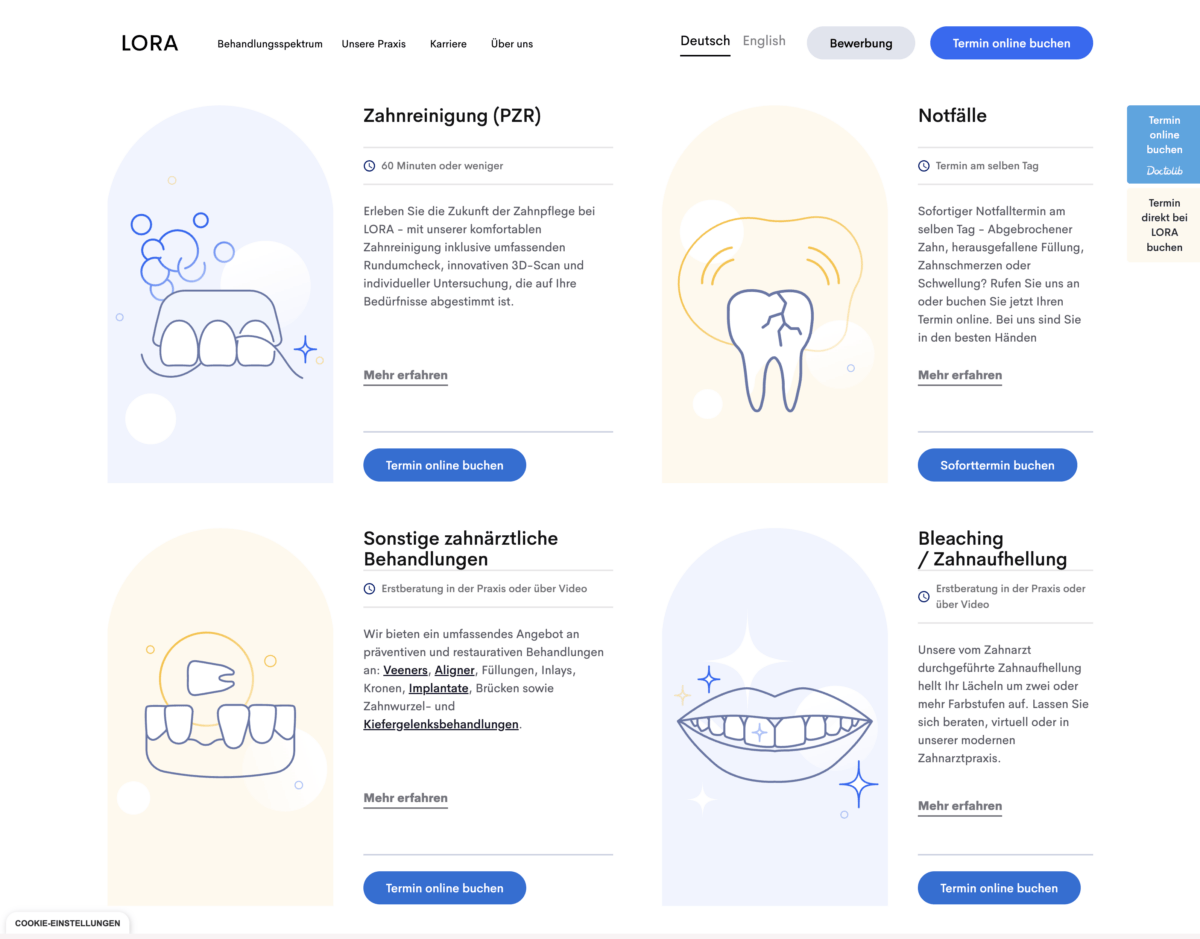Click the Doctolib logo in the side widget

[1164, 170]
